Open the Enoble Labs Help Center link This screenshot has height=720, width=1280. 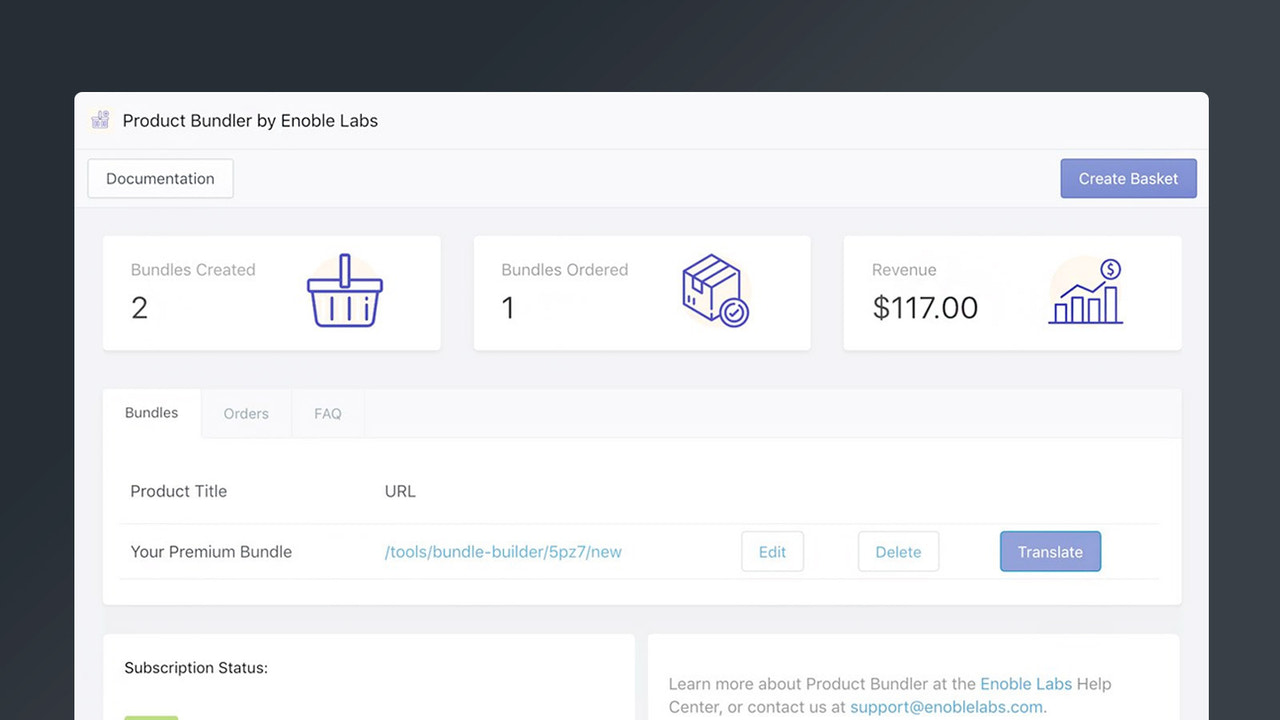pos(1026,683)
